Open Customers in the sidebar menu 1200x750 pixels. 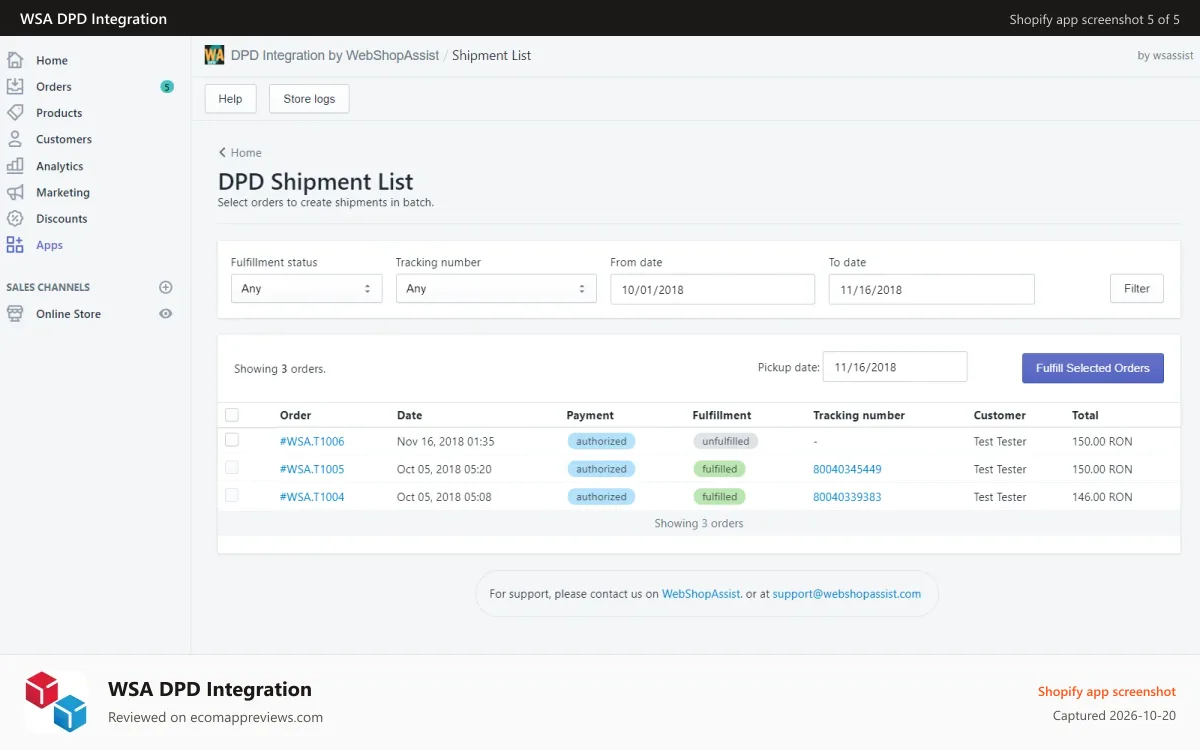click(x=64, y=139)
